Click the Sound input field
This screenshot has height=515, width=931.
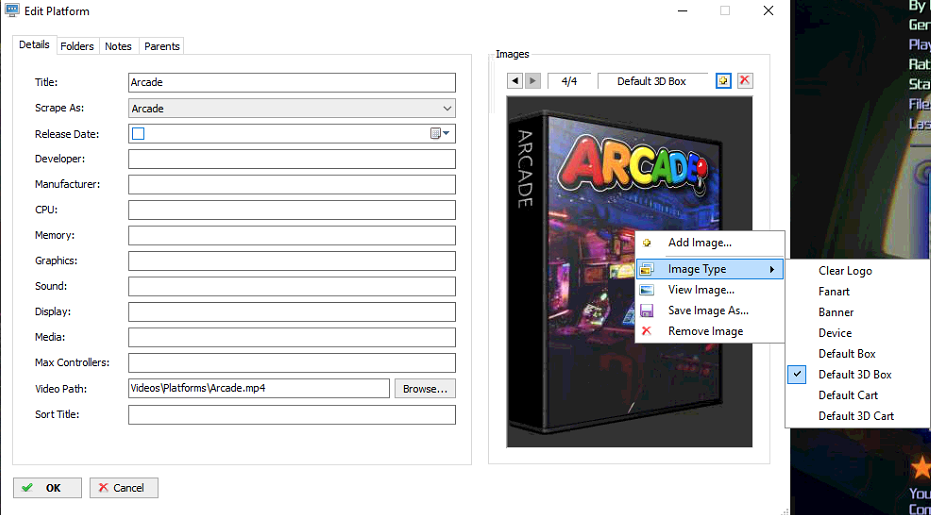click(x=292, y=286)
